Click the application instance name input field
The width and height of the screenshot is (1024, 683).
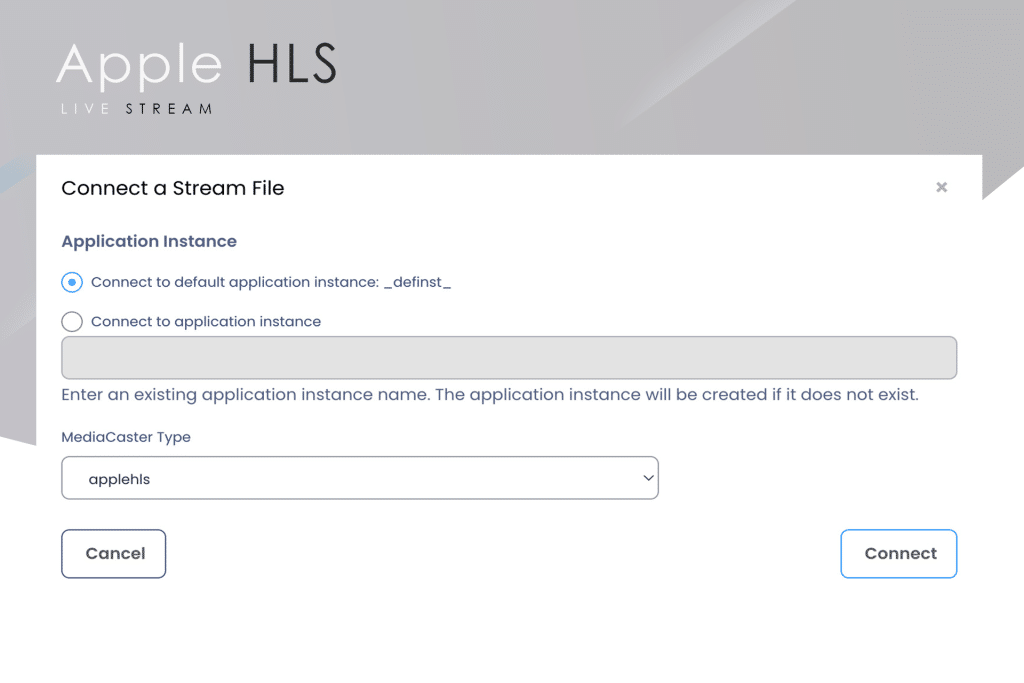(x=509, y=357)
